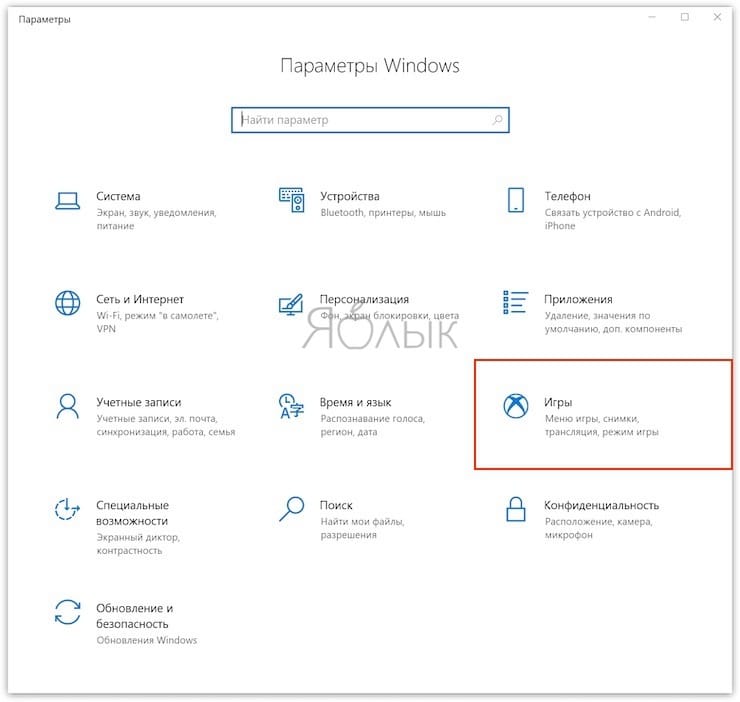The image size is (740, 702).
Task: Open the Специальные возможности dashed clock icon
Action: click(x=67, y=509)
